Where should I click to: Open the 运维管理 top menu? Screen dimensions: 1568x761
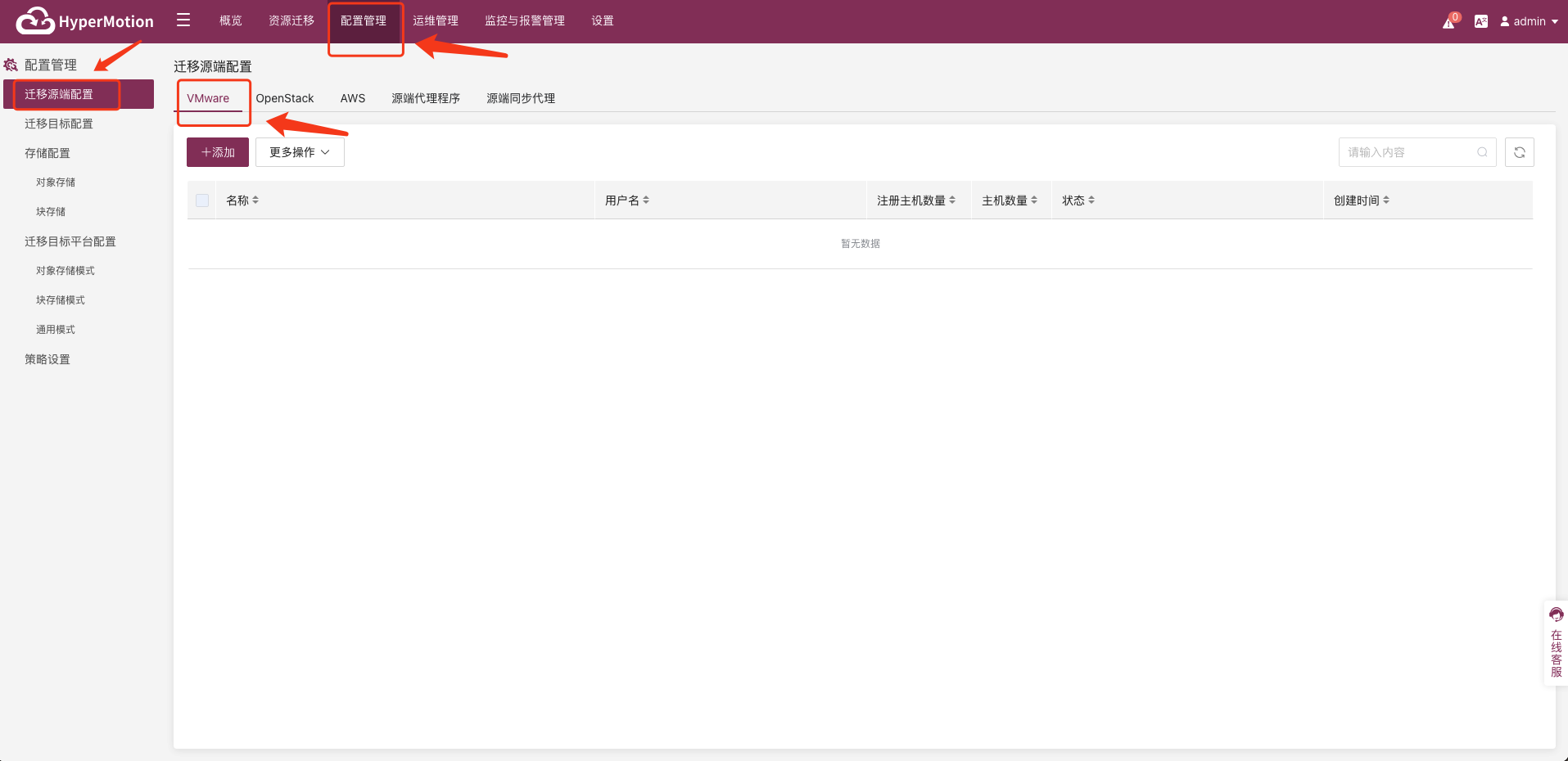click(436, 20)
